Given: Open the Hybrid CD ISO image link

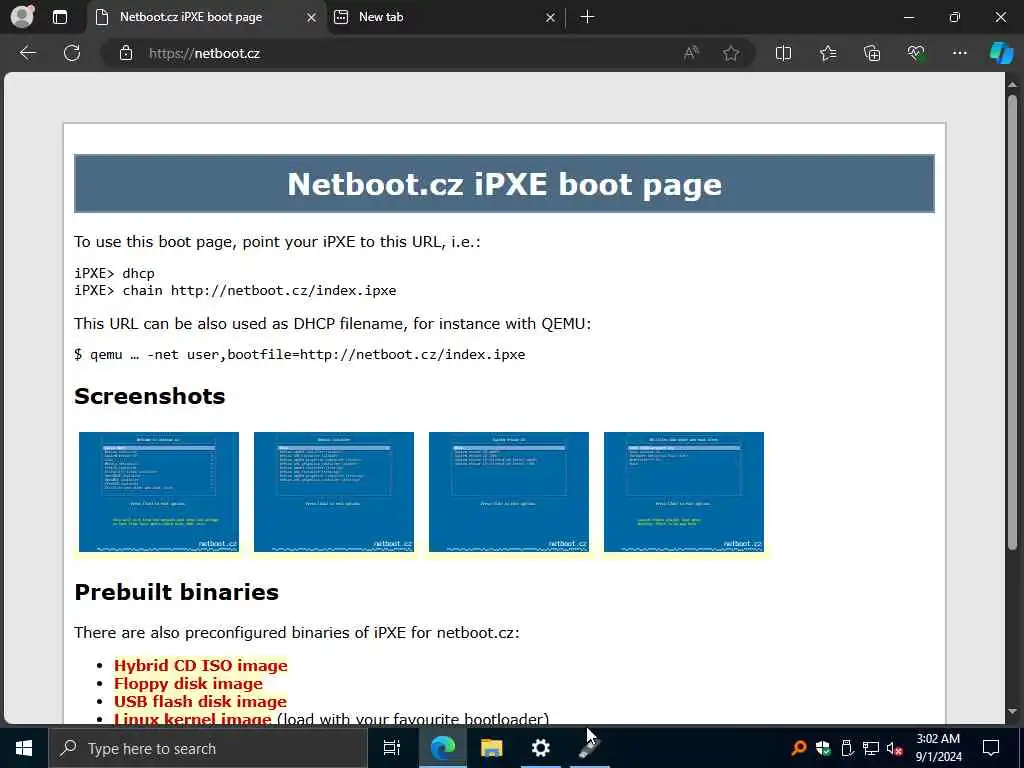Looking at the screenshot, I should (x=200, y=665).
